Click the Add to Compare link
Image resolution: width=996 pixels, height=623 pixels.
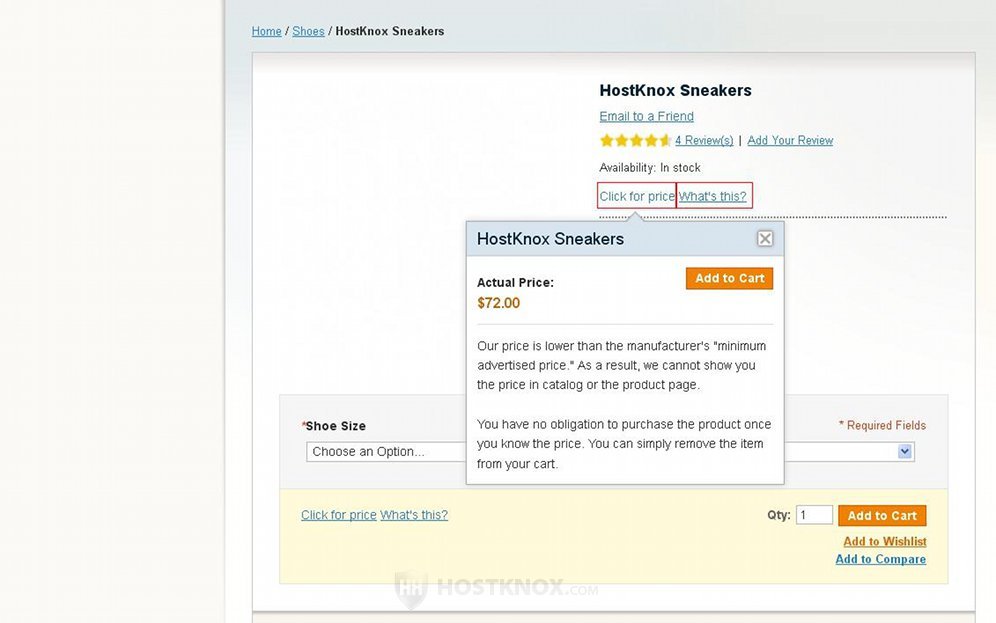click(x=880, y=559)
